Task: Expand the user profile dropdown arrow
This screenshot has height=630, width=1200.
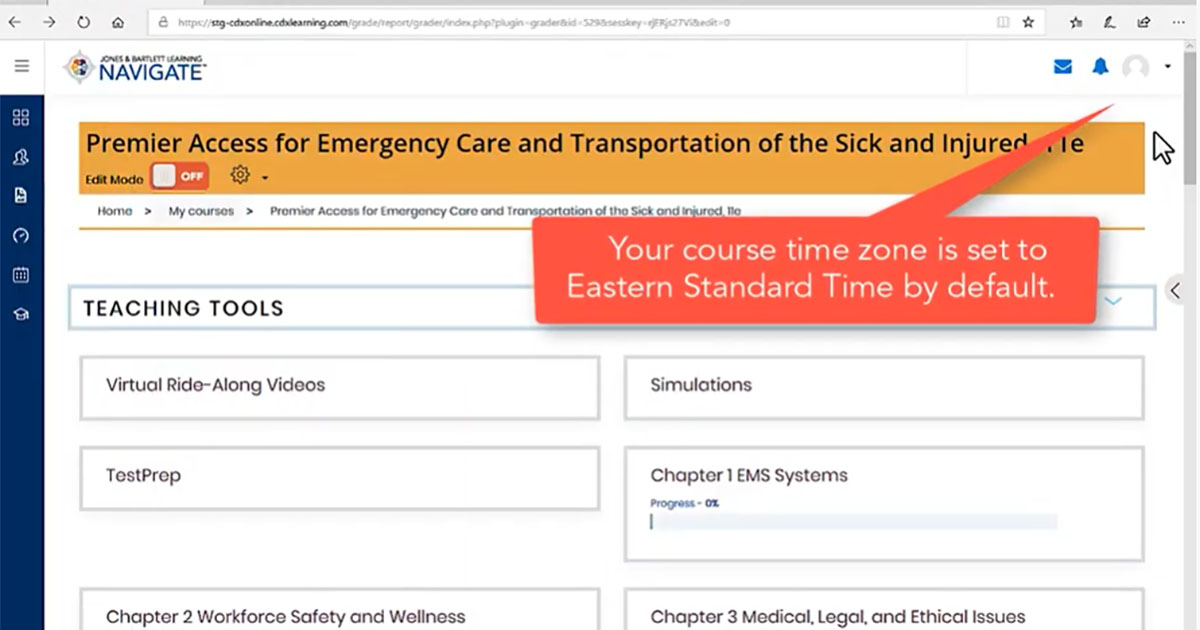Action: 1168,67
